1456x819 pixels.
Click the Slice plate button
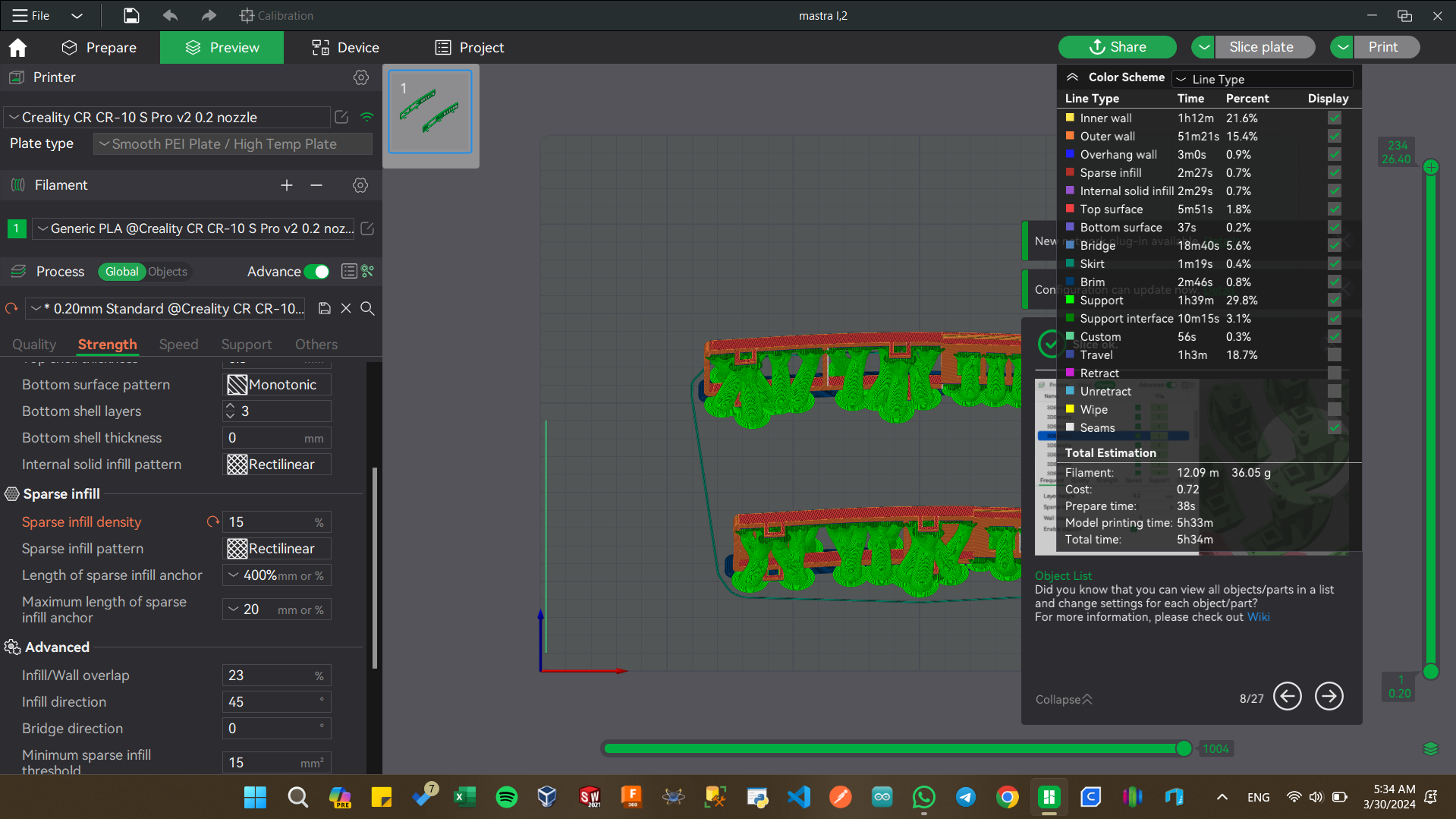point(1261,47)
